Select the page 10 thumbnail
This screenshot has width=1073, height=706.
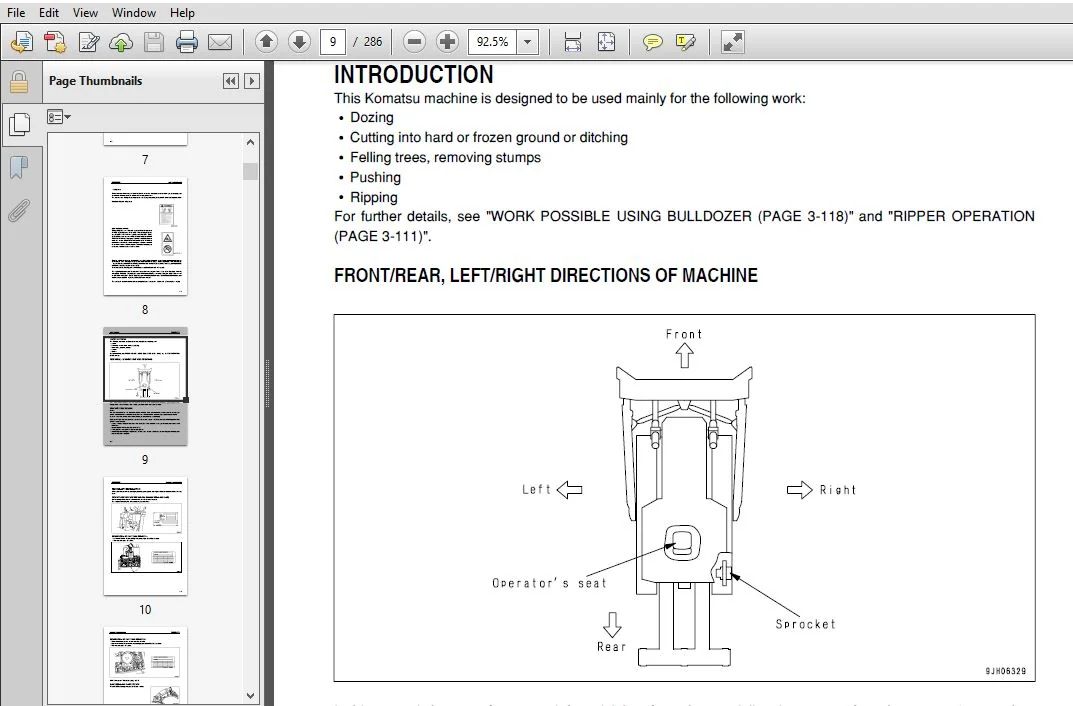point(145,536)
